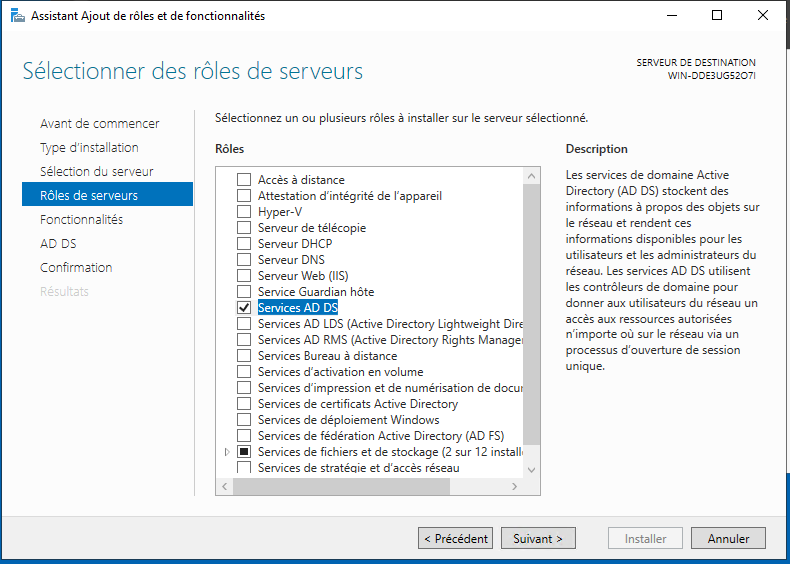Maximize the wizard window
Image resolution: width=790 pixels, height=564 pixels.
point(717,16)
